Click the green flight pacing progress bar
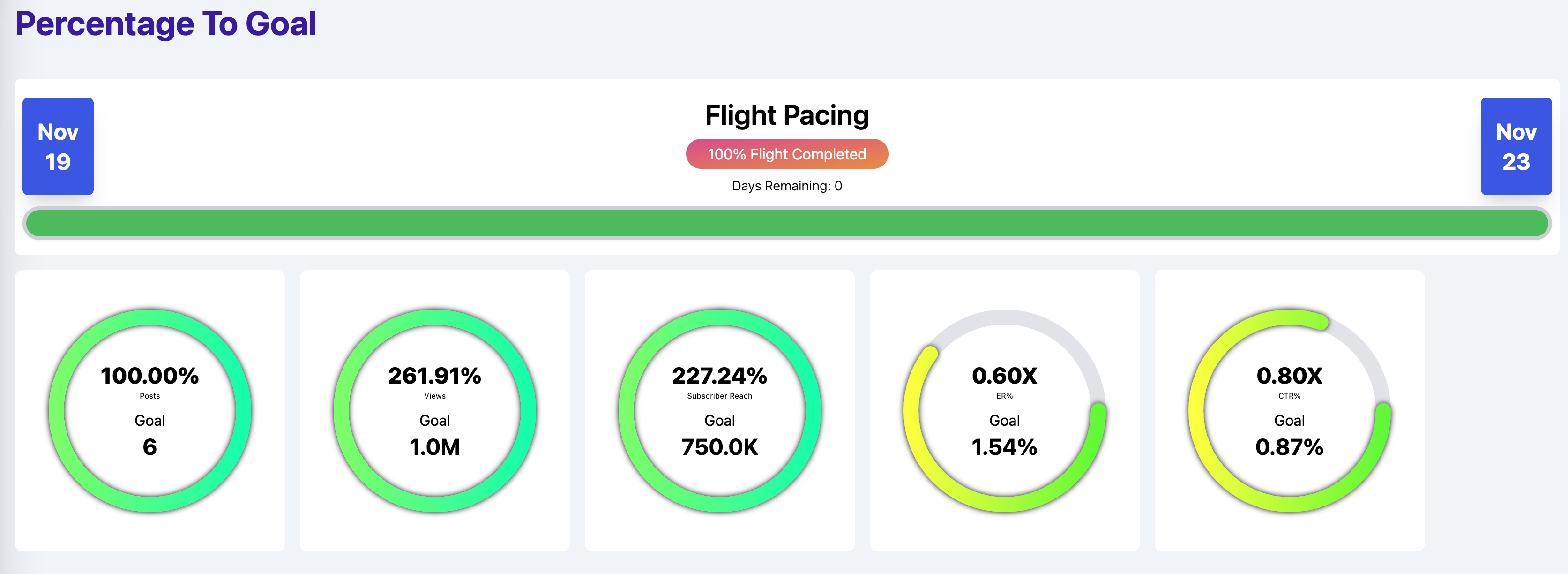 (784, 223)
